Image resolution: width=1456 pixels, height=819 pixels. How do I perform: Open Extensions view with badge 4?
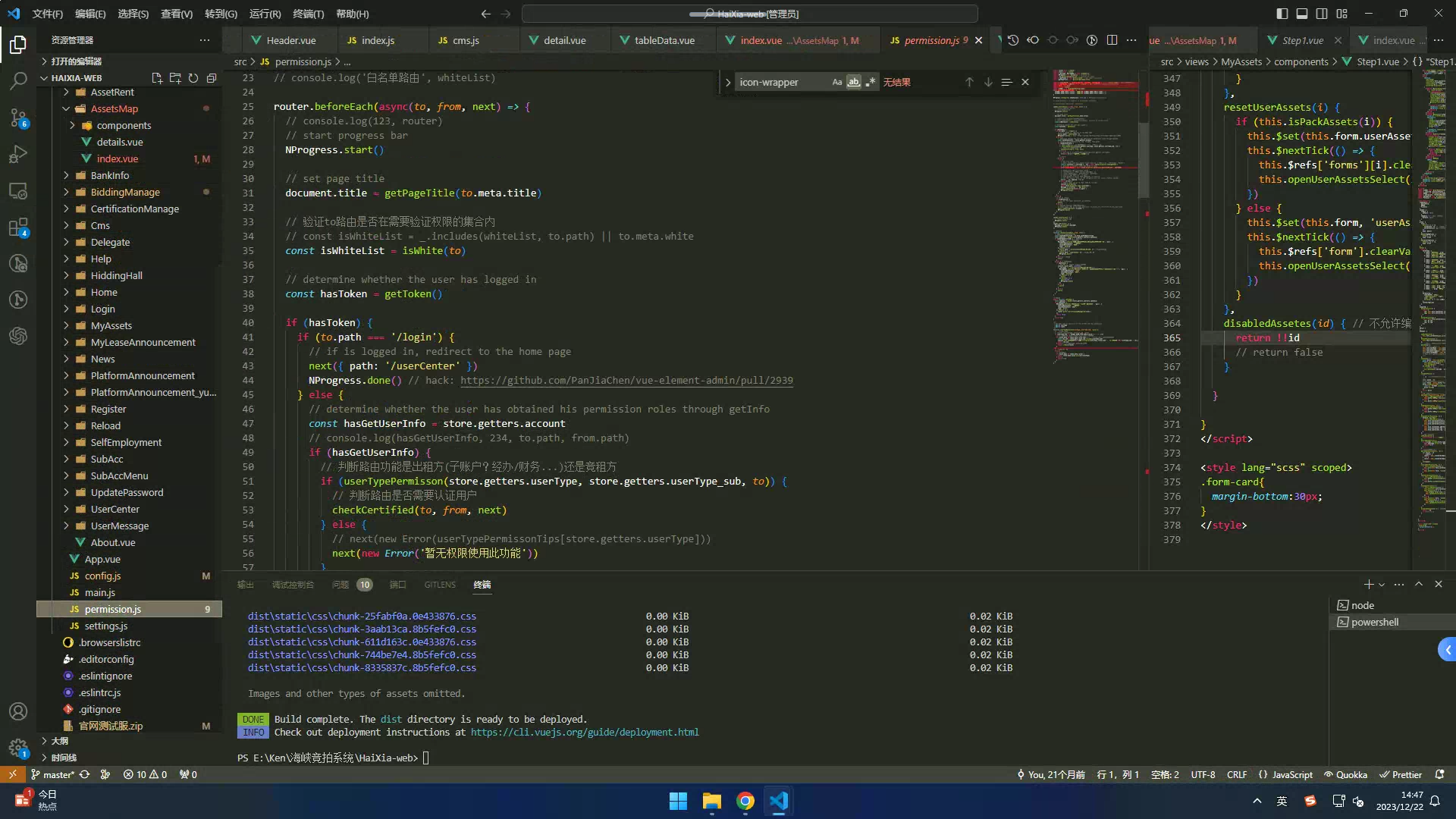(x=18, y=227)
